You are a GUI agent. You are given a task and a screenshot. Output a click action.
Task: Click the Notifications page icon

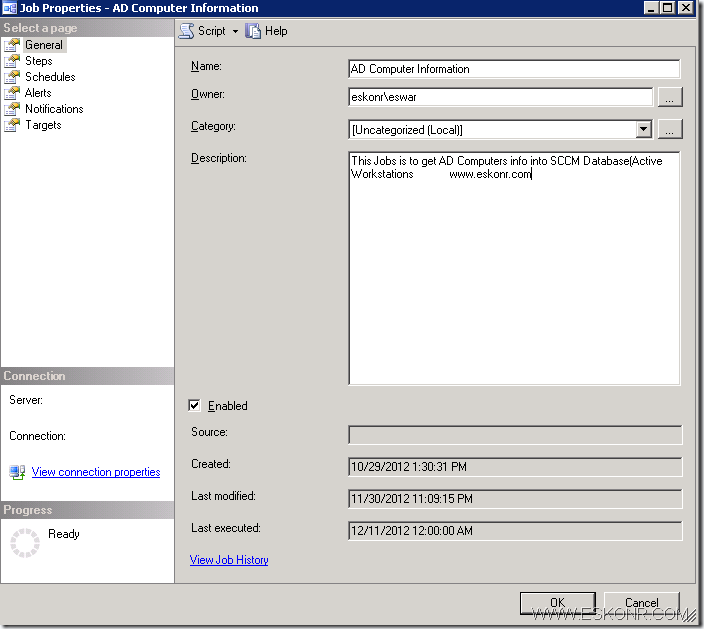[12, 109]
